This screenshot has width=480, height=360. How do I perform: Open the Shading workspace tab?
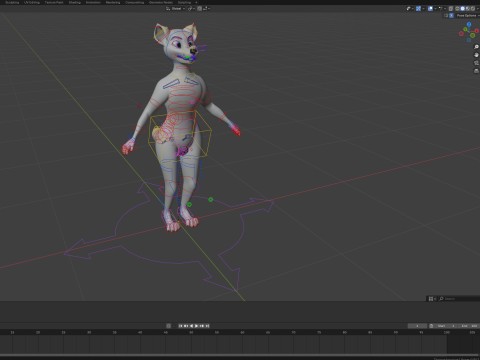click(x=74, y=2)
